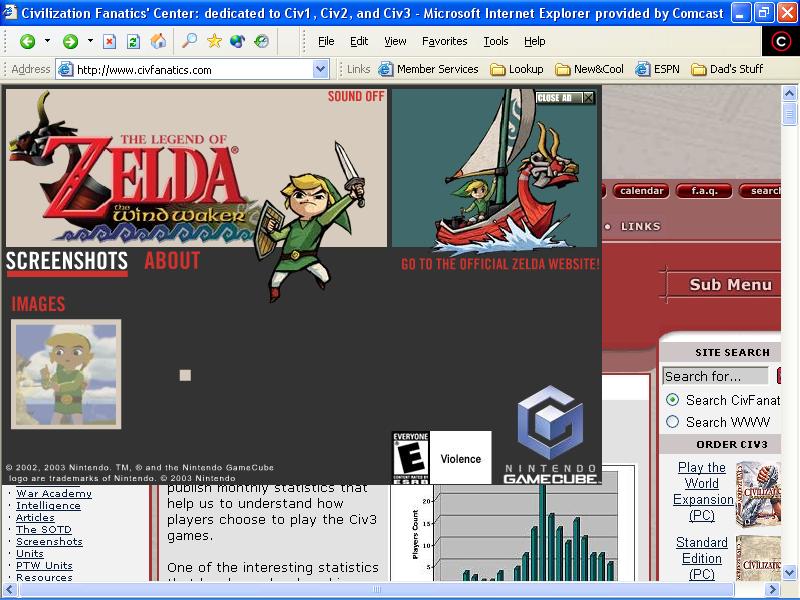The image size is (800, 600).
Task: Open the PTW Units sidebar link
Action: coord(44,565)
